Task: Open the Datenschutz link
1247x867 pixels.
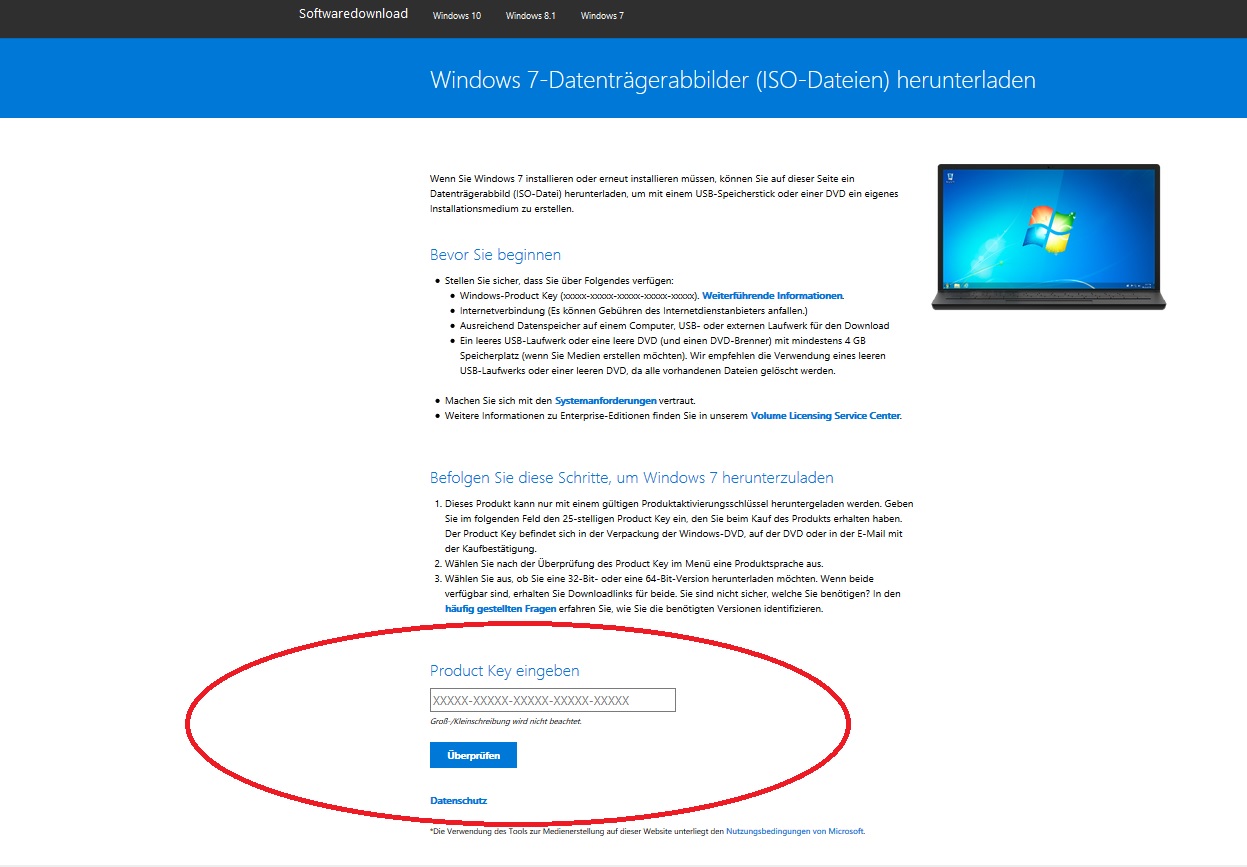Action: [458, 801]
